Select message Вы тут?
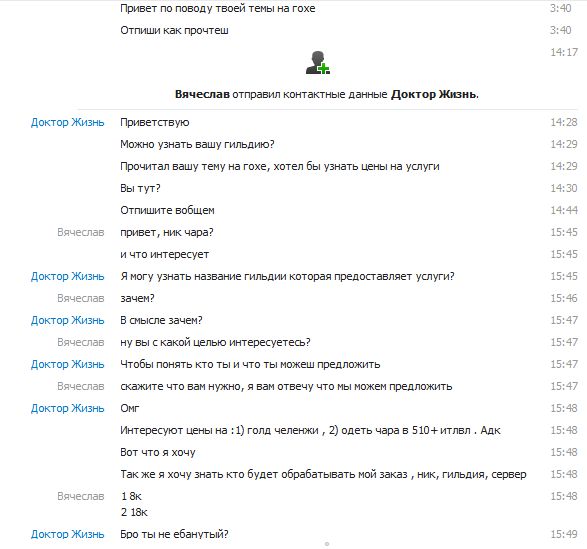The width and height of the screenshot is (587, 549). coord(140,188)
